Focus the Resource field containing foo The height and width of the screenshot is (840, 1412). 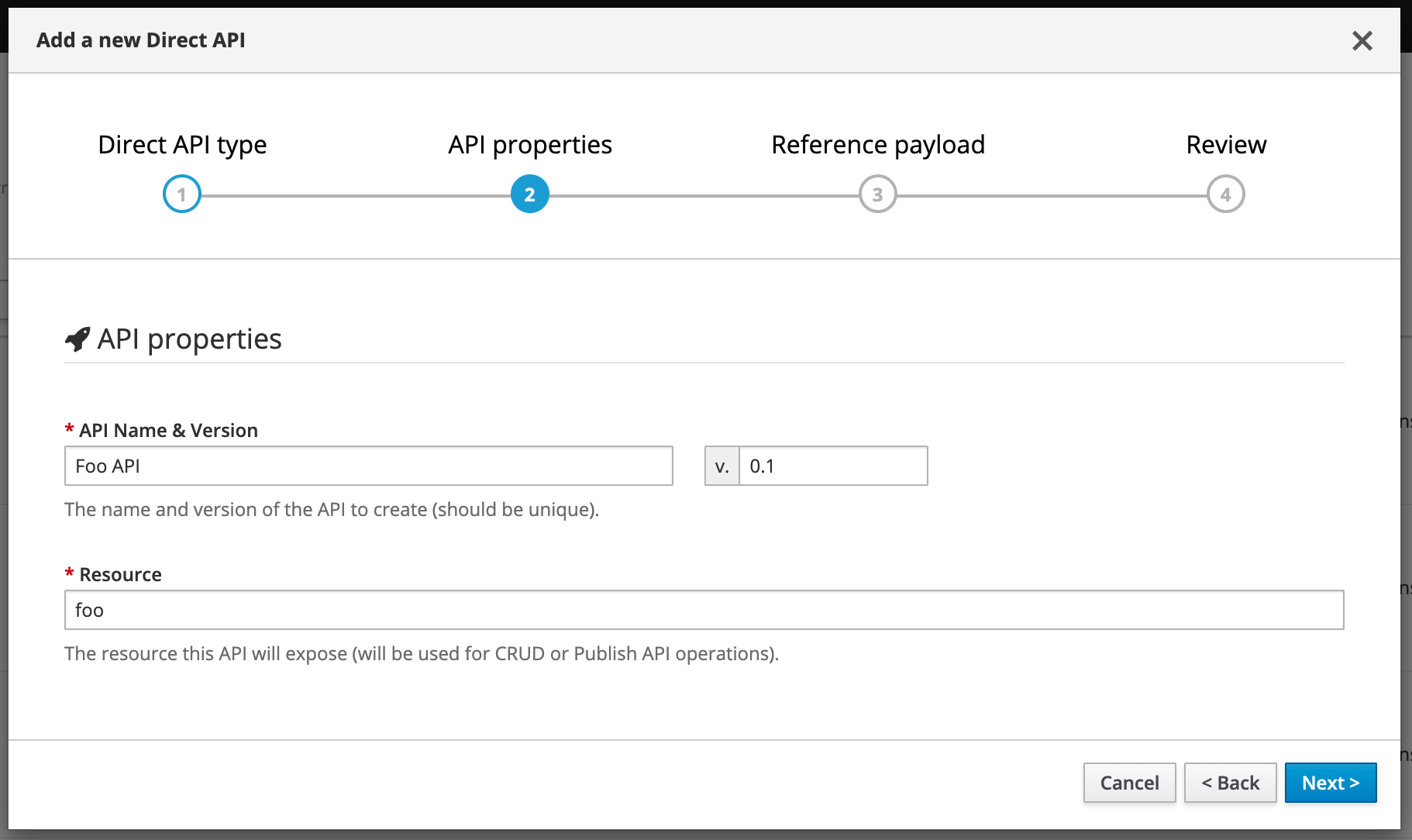(704, 610)
